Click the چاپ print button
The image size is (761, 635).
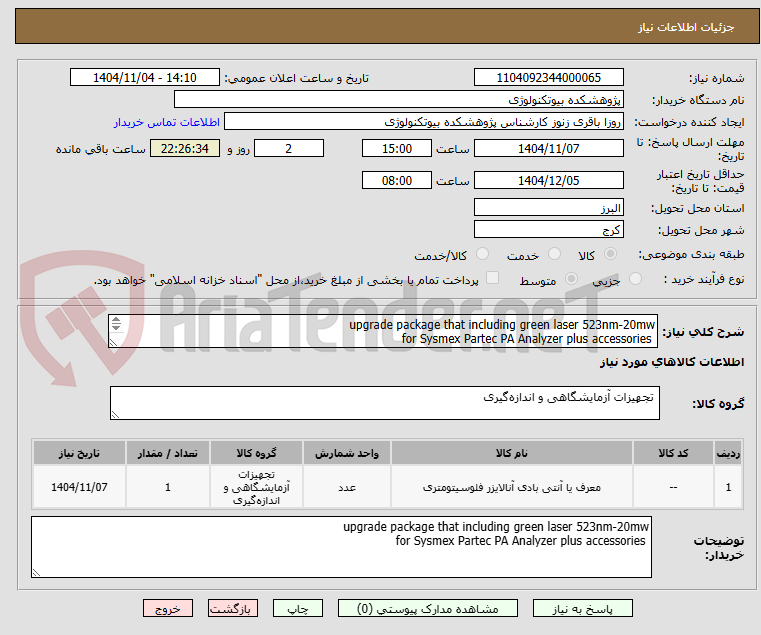tap(298, 608)
